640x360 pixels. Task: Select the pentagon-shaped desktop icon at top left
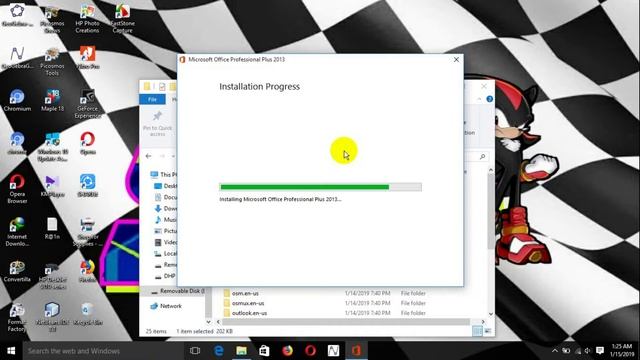(17, 16)
